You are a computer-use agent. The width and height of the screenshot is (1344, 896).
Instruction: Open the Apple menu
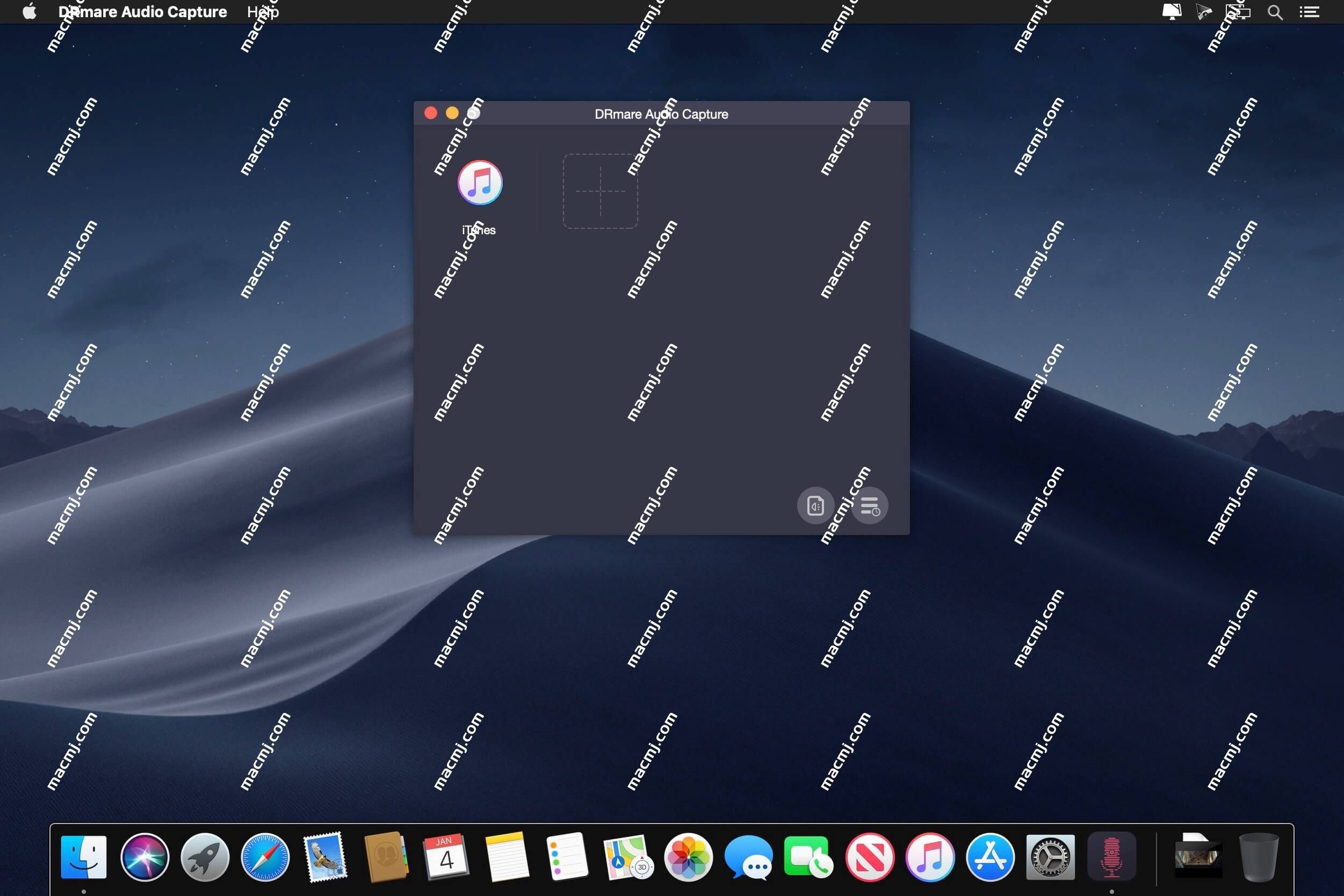click(29, 11)
